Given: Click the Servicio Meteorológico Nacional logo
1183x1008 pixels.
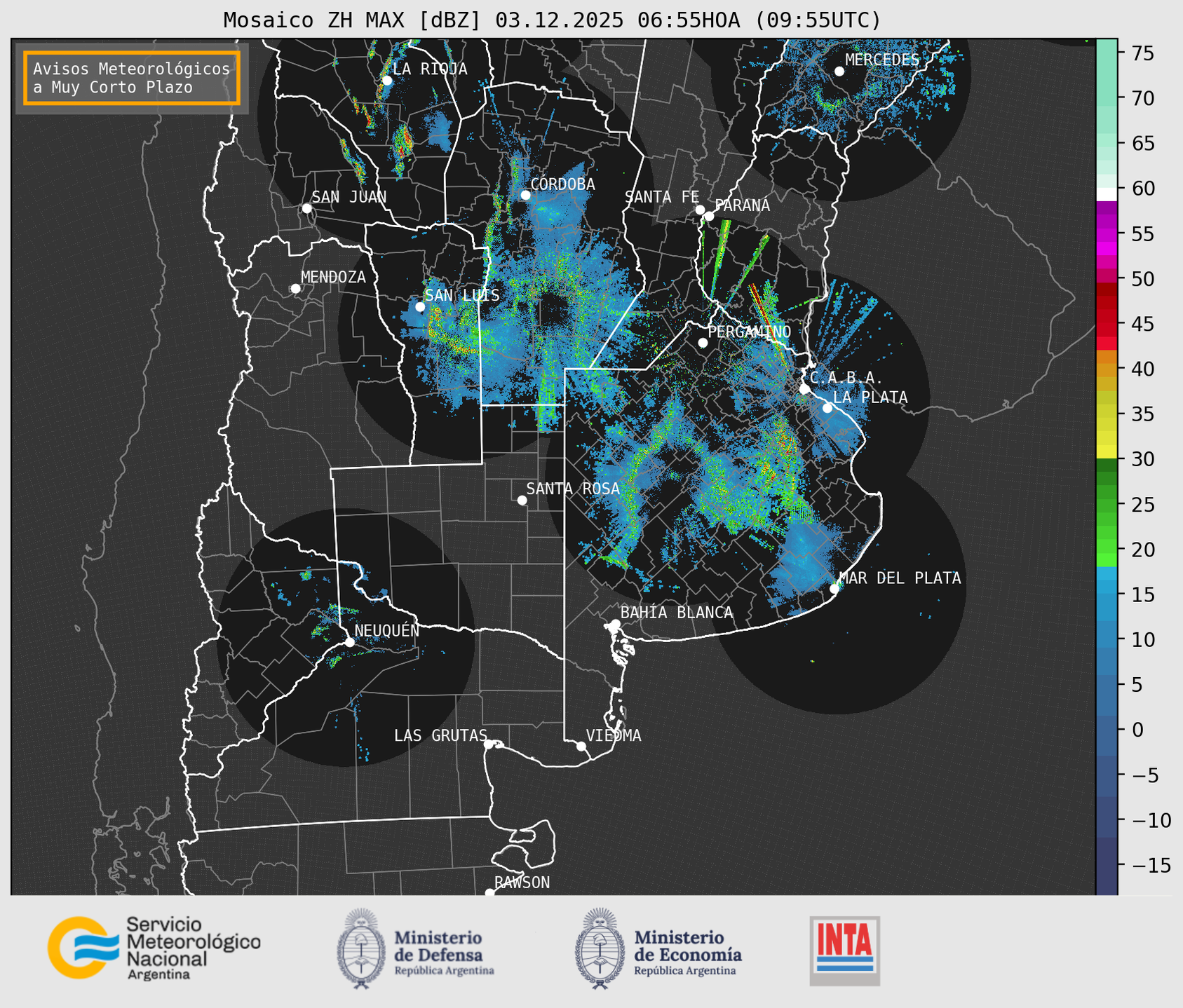Looking at the screenshot, I should (154, 948).
